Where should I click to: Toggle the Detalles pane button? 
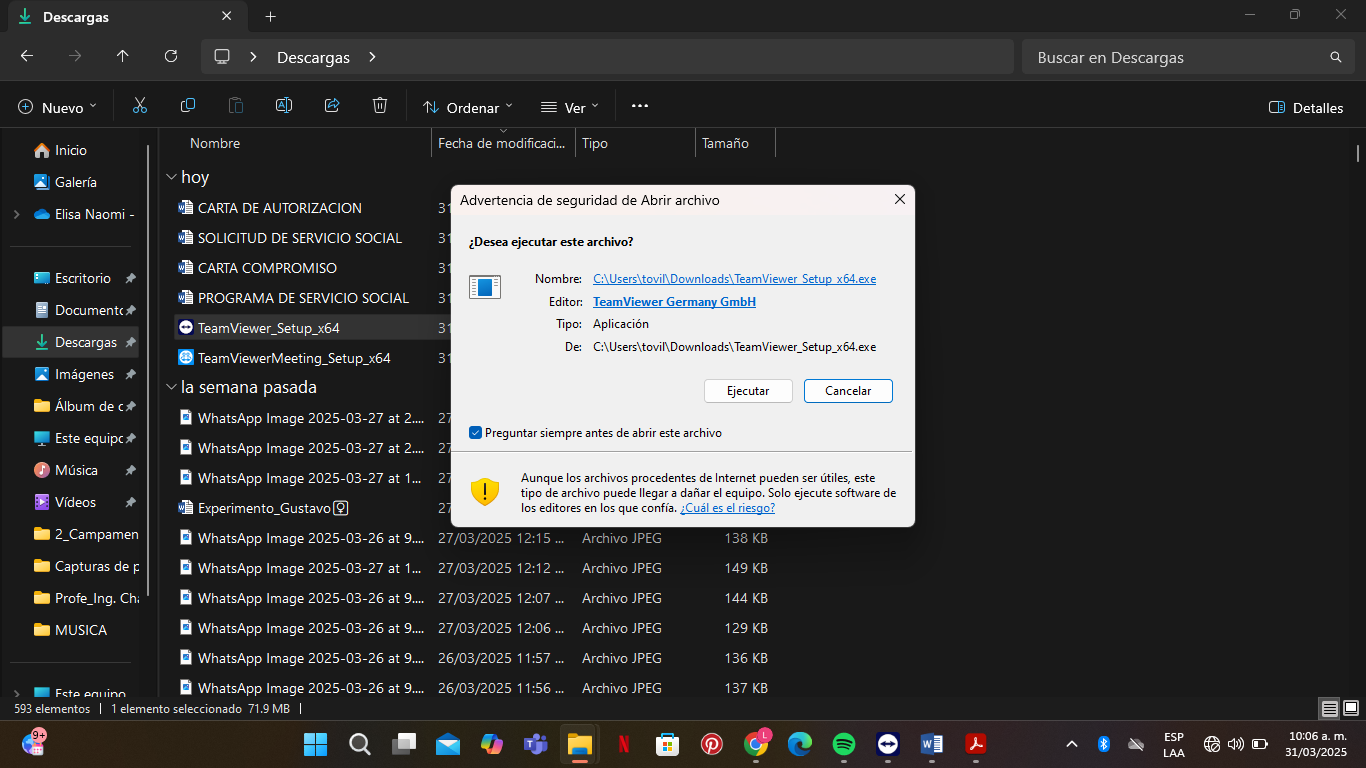[x=1306, y=107]
